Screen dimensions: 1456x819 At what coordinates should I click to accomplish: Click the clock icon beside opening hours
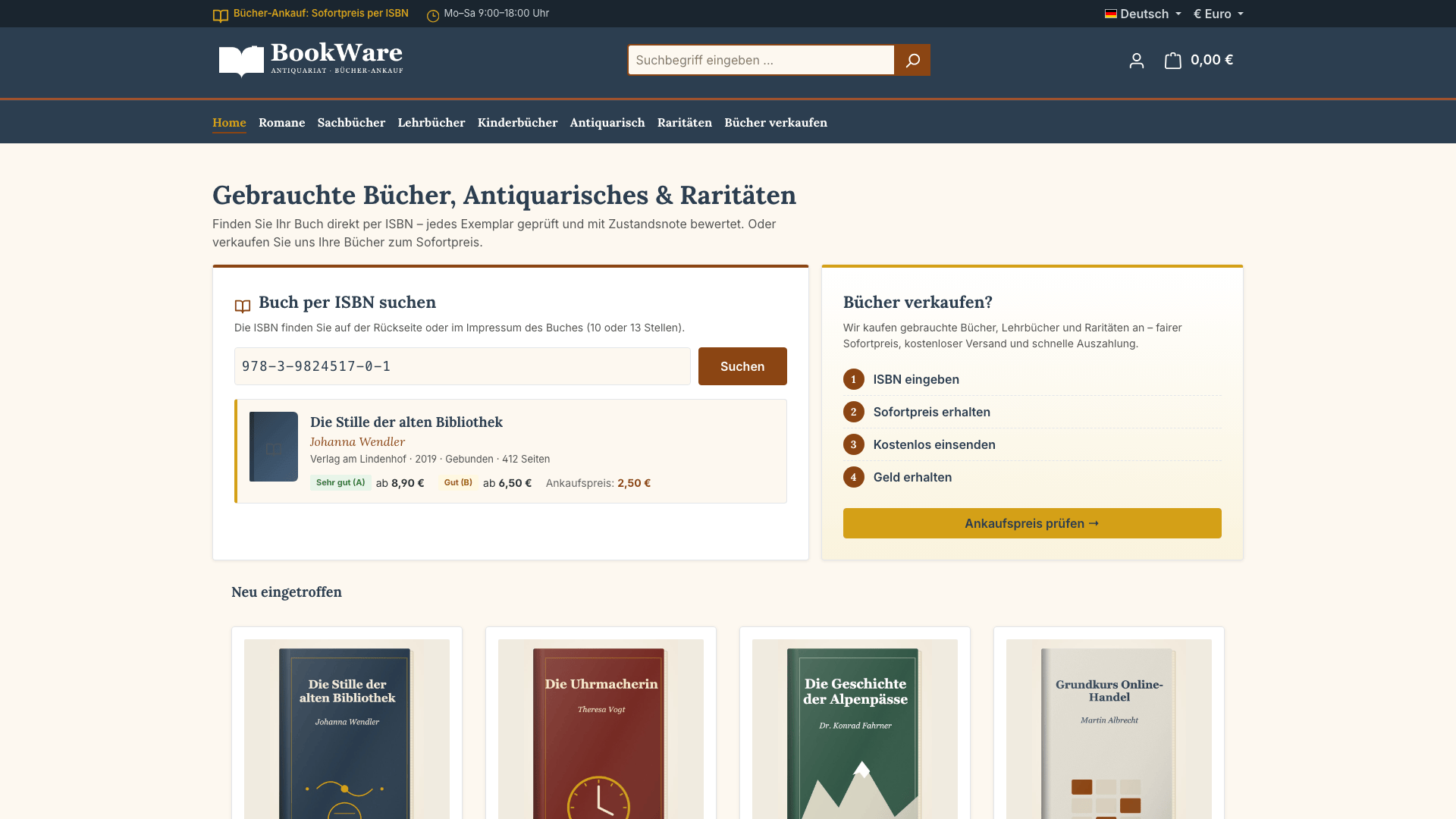tap(433, 15)
